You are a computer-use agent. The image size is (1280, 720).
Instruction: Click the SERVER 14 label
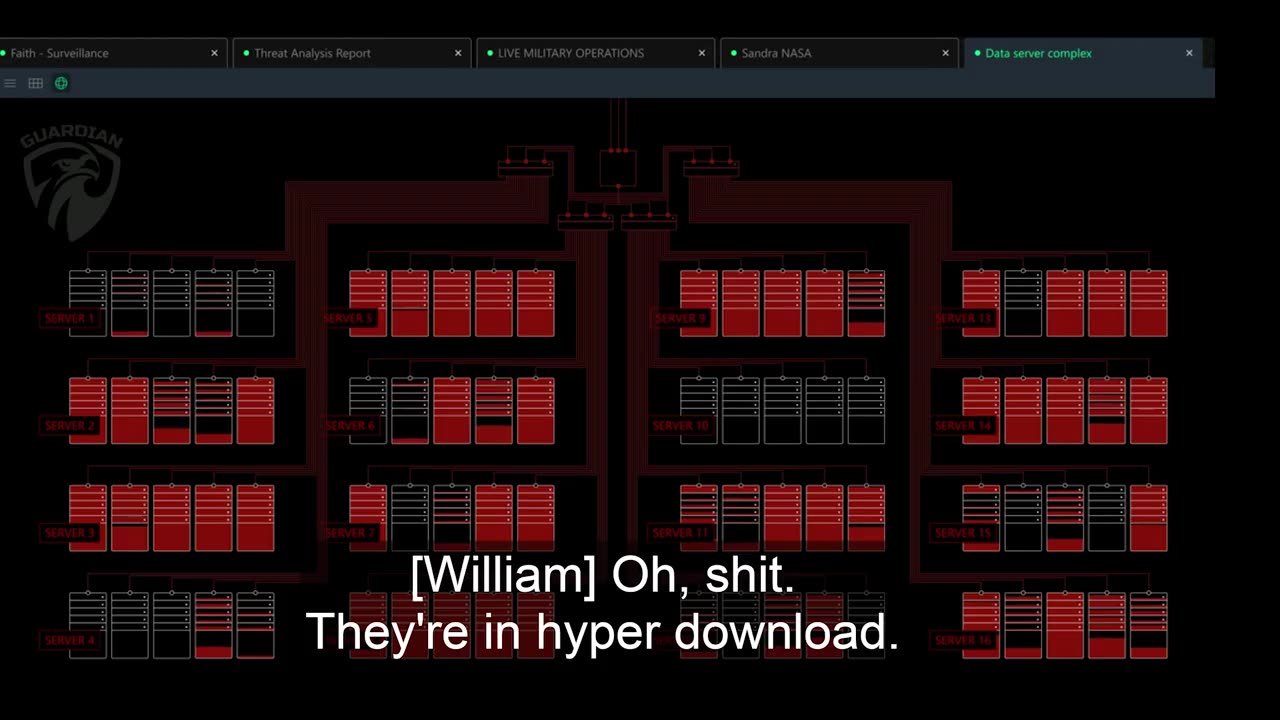click(x=963, y=425)
